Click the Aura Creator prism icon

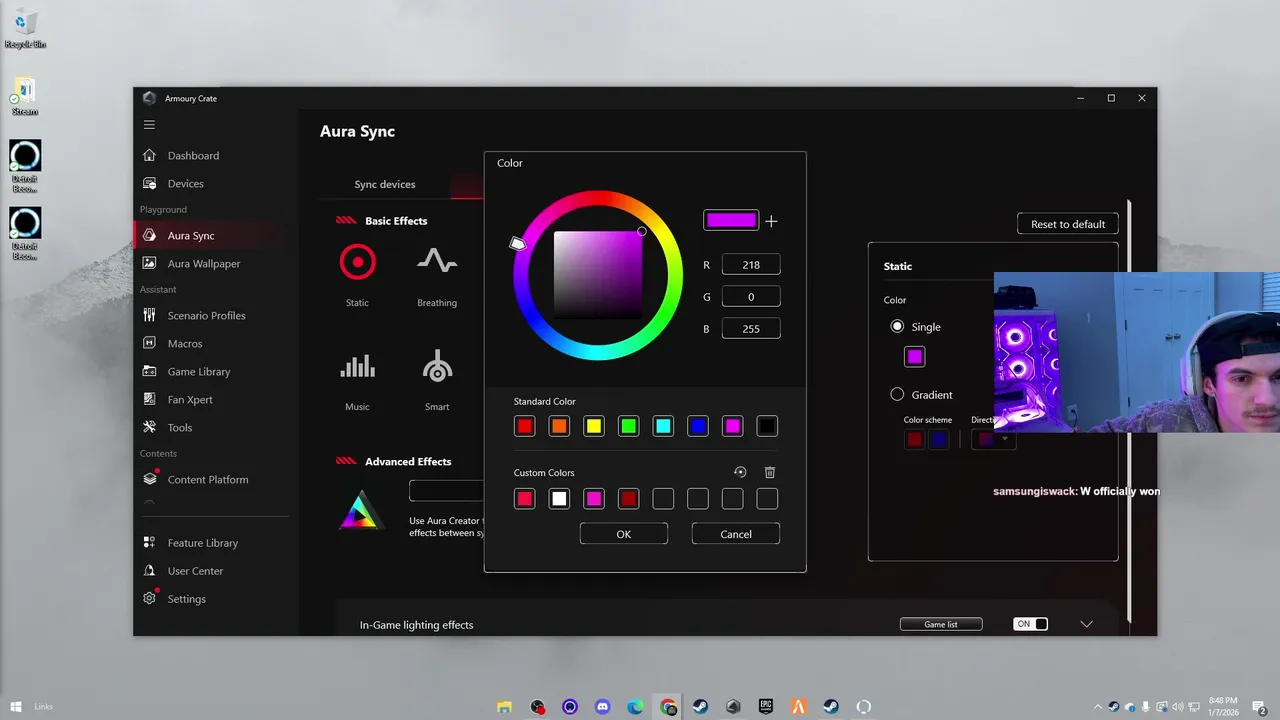coord(360,510)
